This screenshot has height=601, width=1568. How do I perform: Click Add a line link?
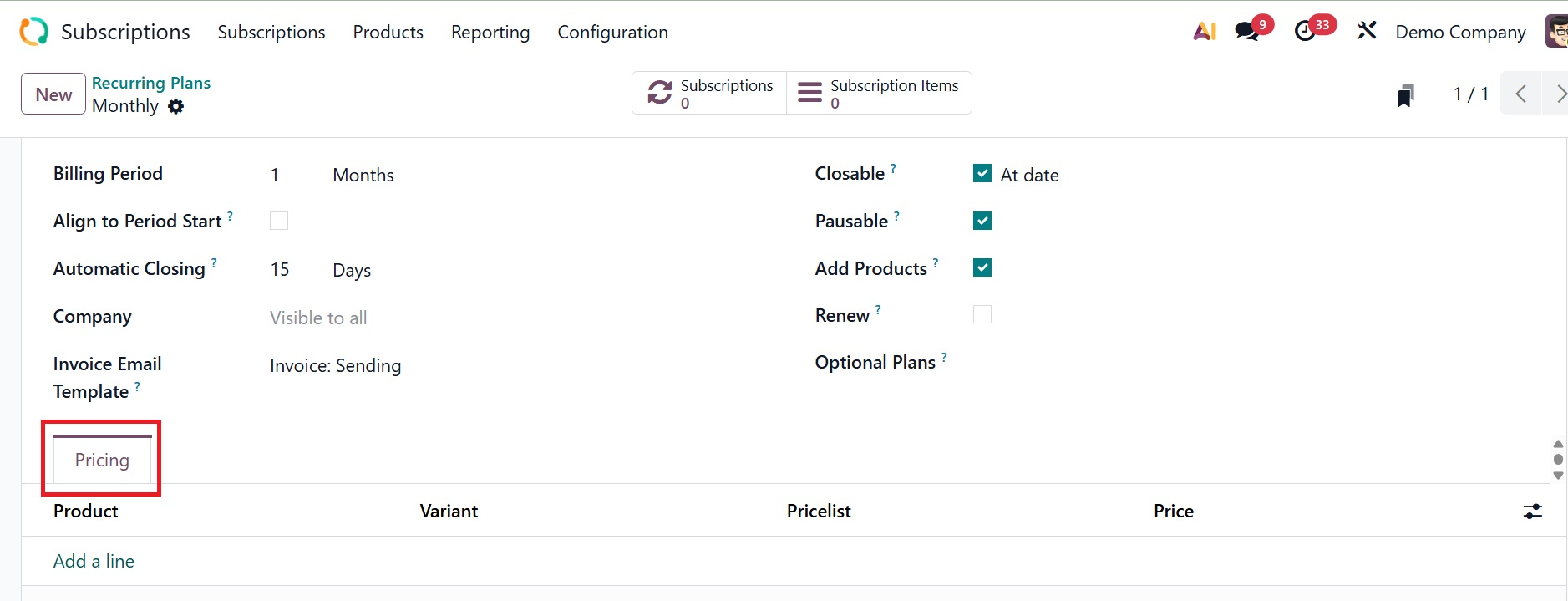[94, 562]
